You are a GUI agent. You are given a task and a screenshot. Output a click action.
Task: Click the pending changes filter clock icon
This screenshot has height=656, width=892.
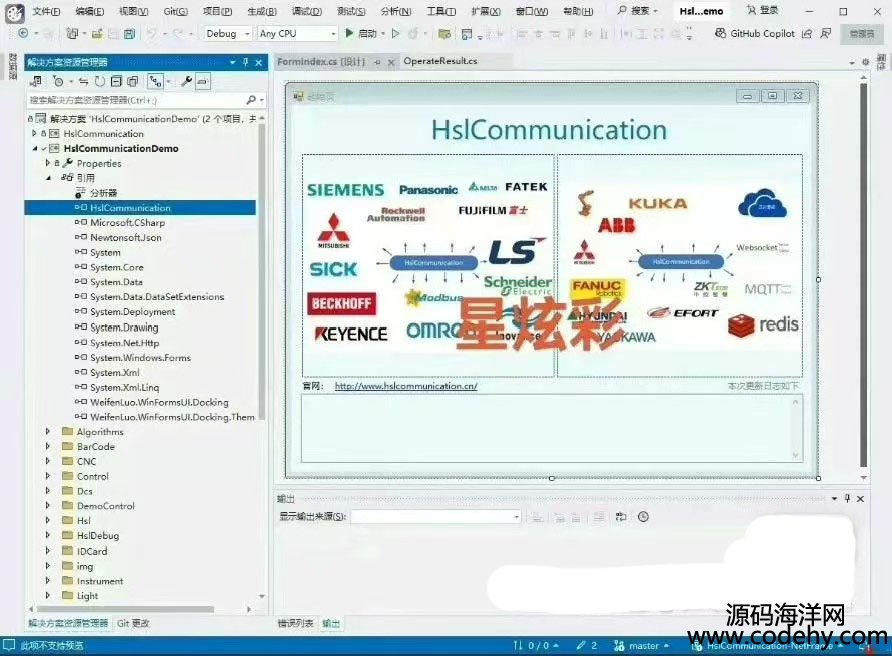(59, 81)
